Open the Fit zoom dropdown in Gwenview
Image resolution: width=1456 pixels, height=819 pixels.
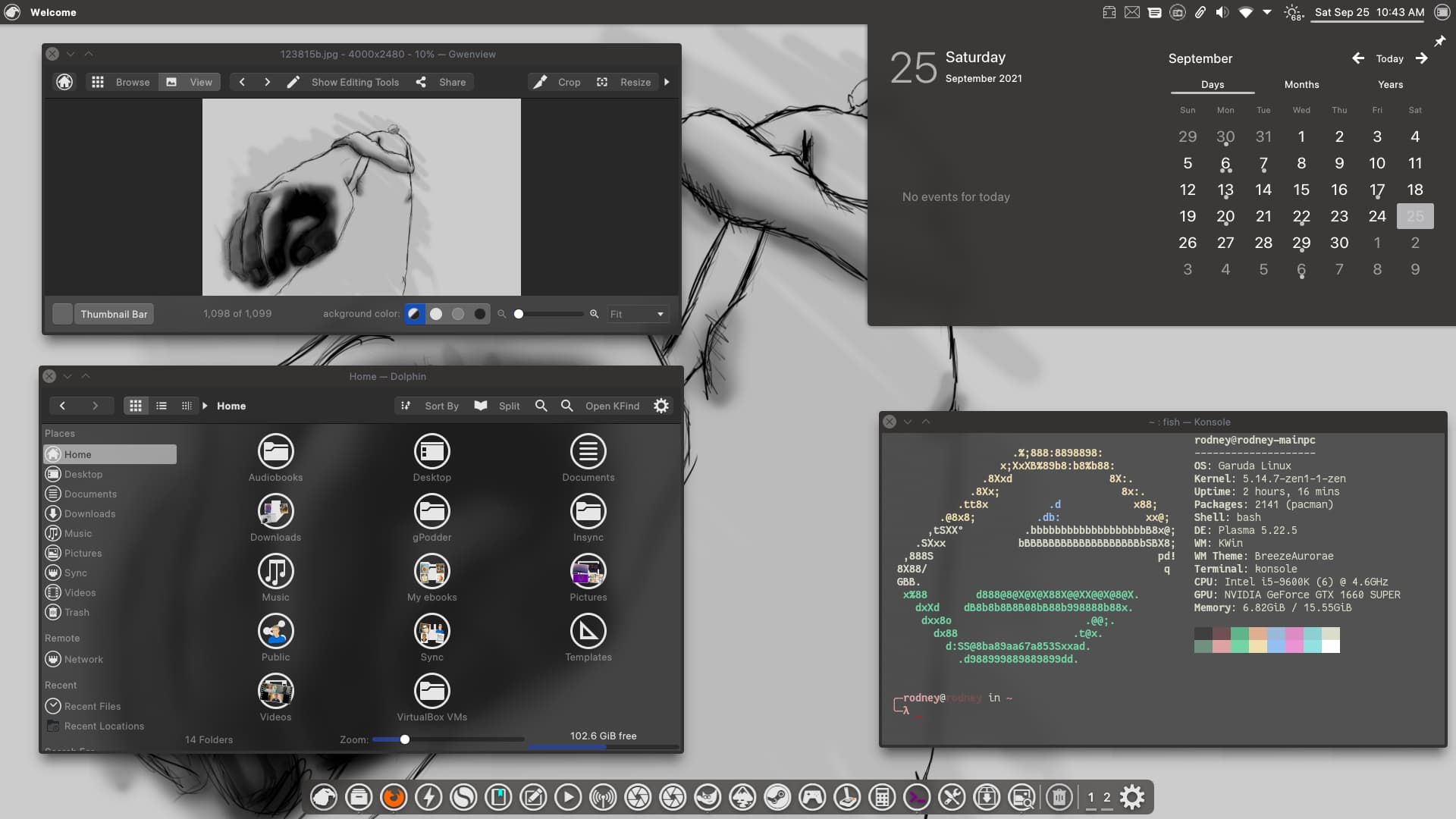click(660, 314)
